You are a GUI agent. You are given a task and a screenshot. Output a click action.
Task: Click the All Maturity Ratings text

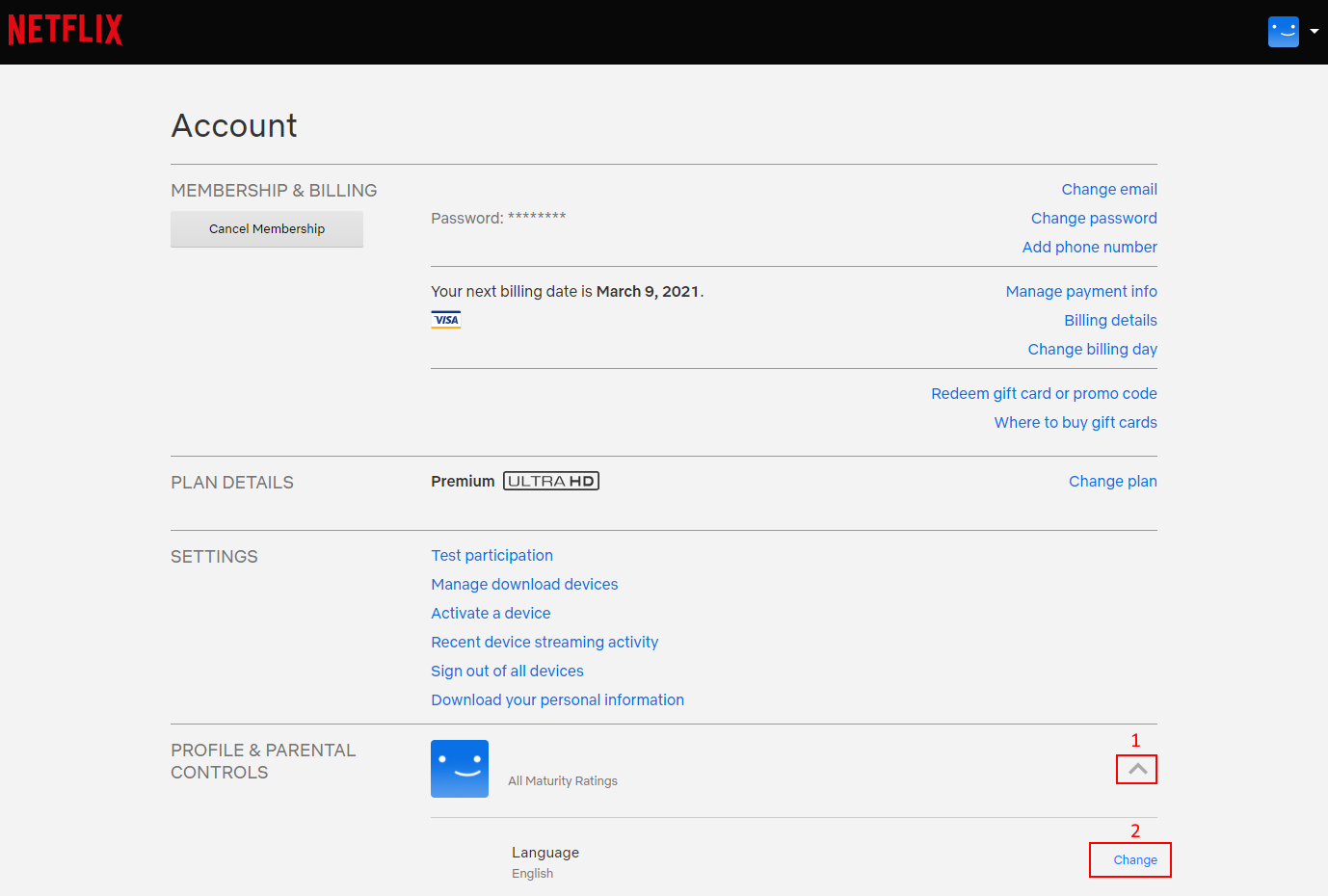pos(563,781)
